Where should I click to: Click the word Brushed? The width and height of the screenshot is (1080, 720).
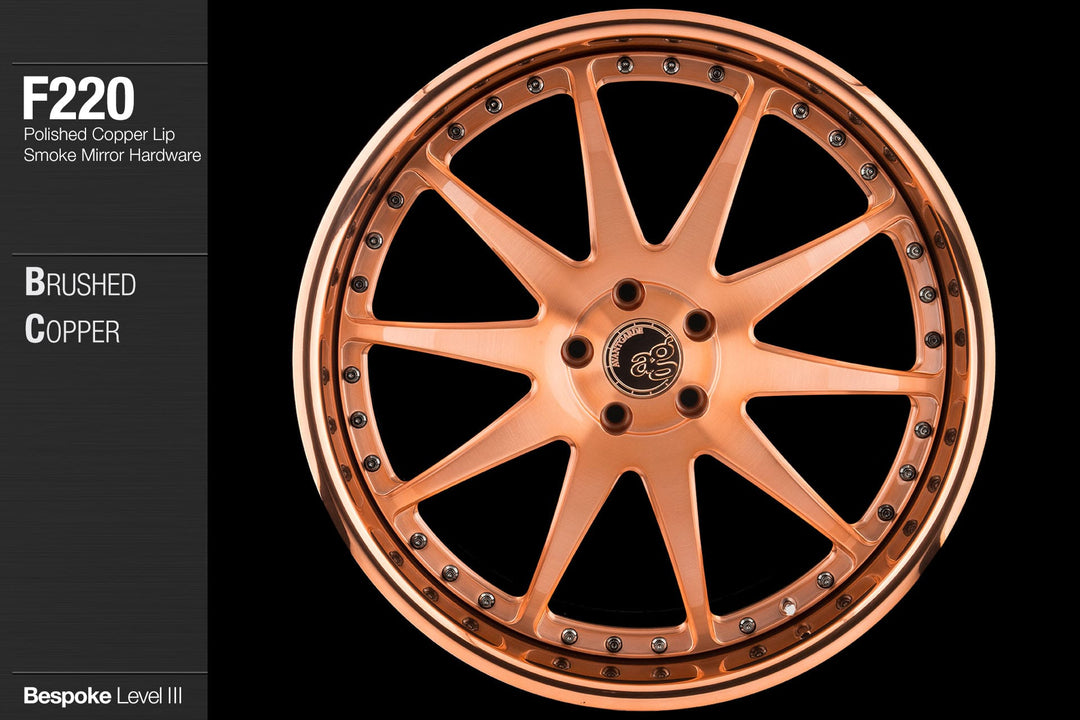pos(80,284)
